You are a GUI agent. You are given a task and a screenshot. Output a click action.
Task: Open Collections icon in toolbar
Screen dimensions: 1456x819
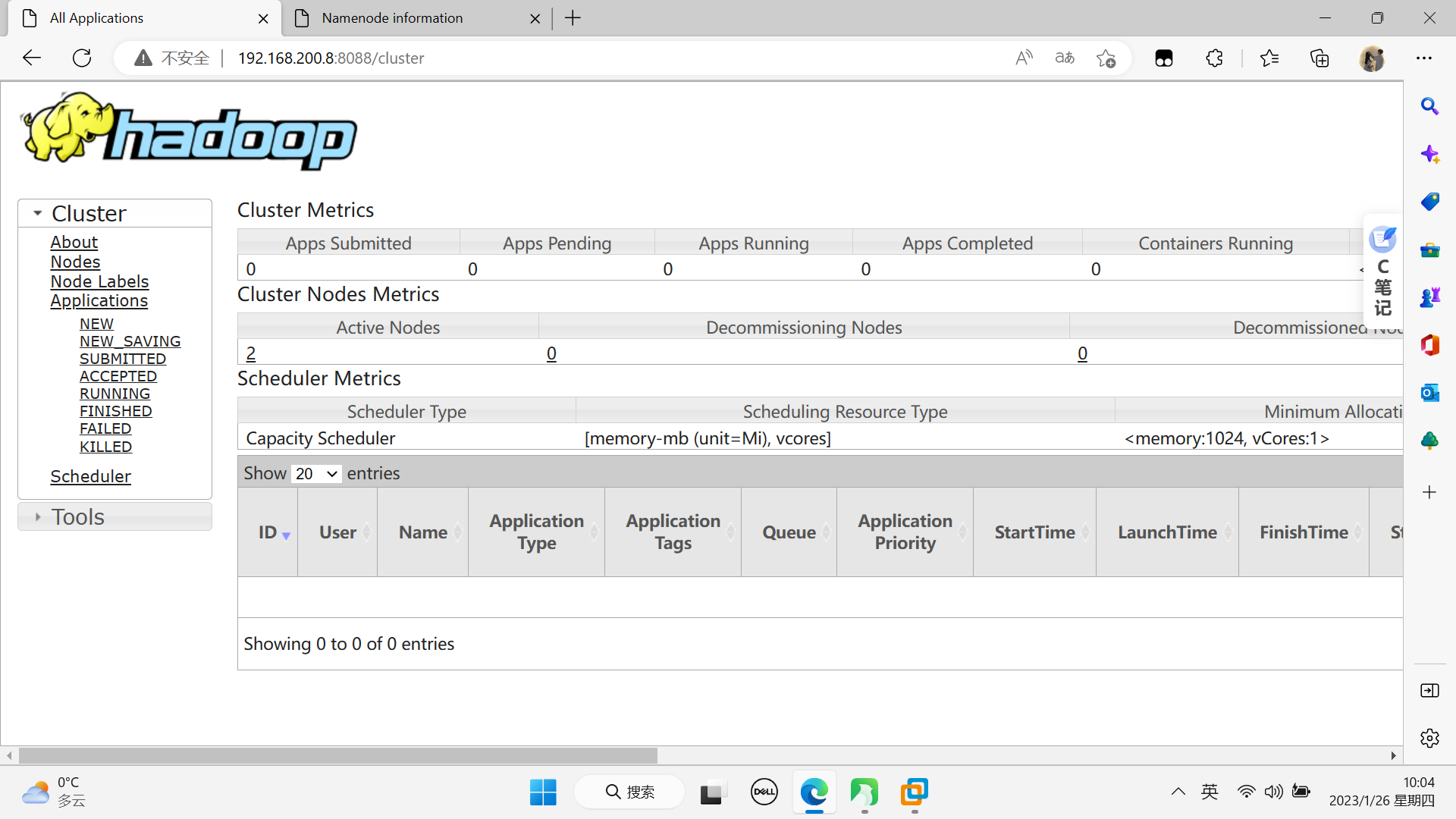click(1319, 58)
